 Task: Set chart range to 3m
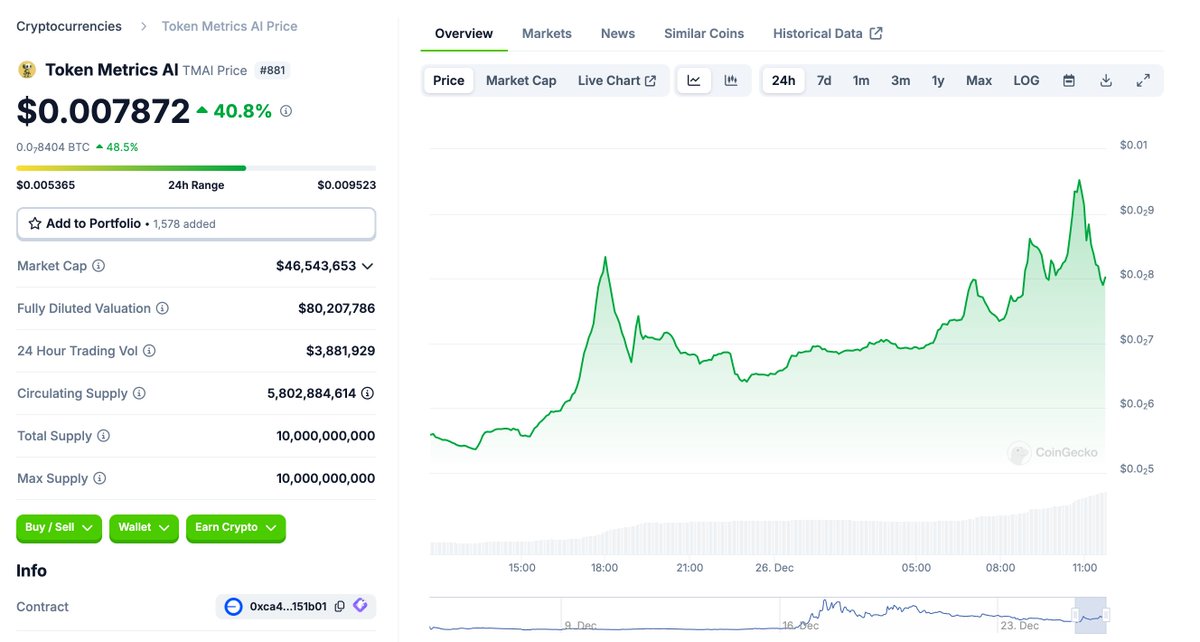point(900,80)
